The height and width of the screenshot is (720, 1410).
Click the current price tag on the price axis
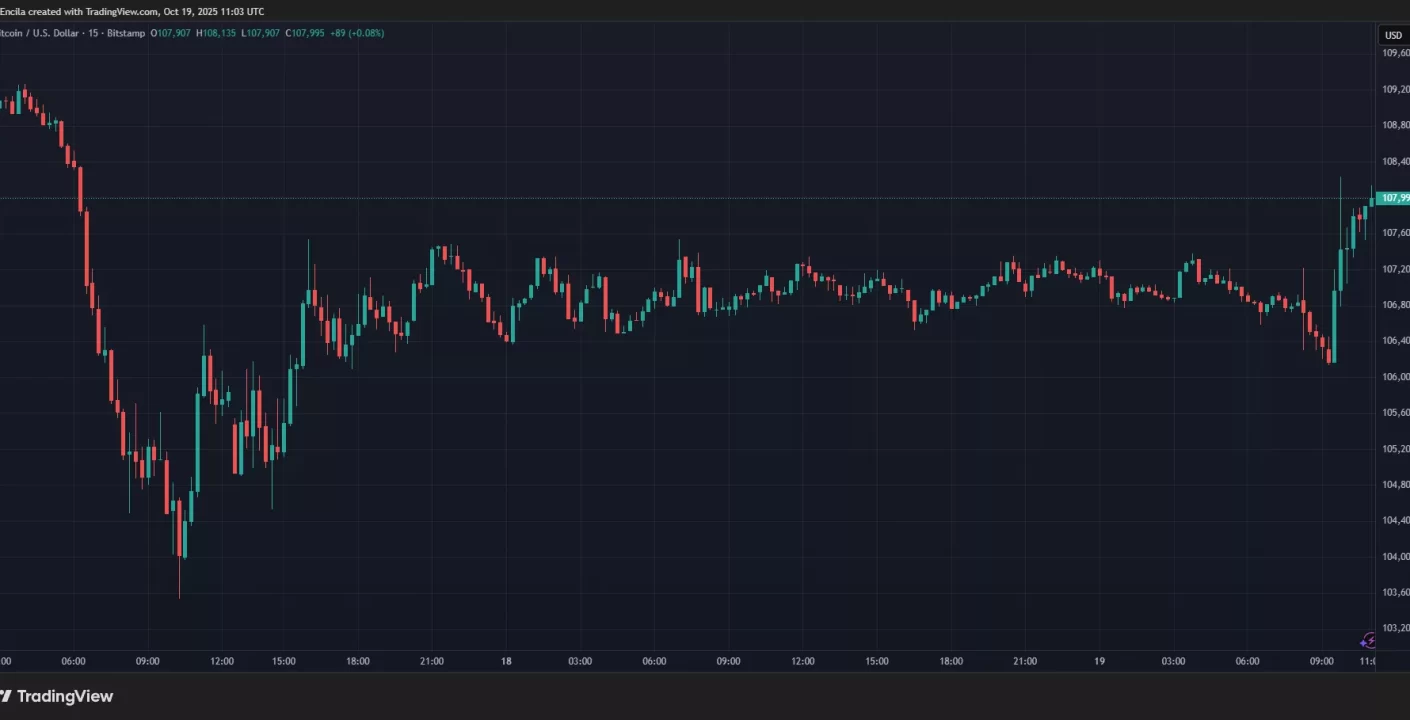click(x=1394, y=198)
